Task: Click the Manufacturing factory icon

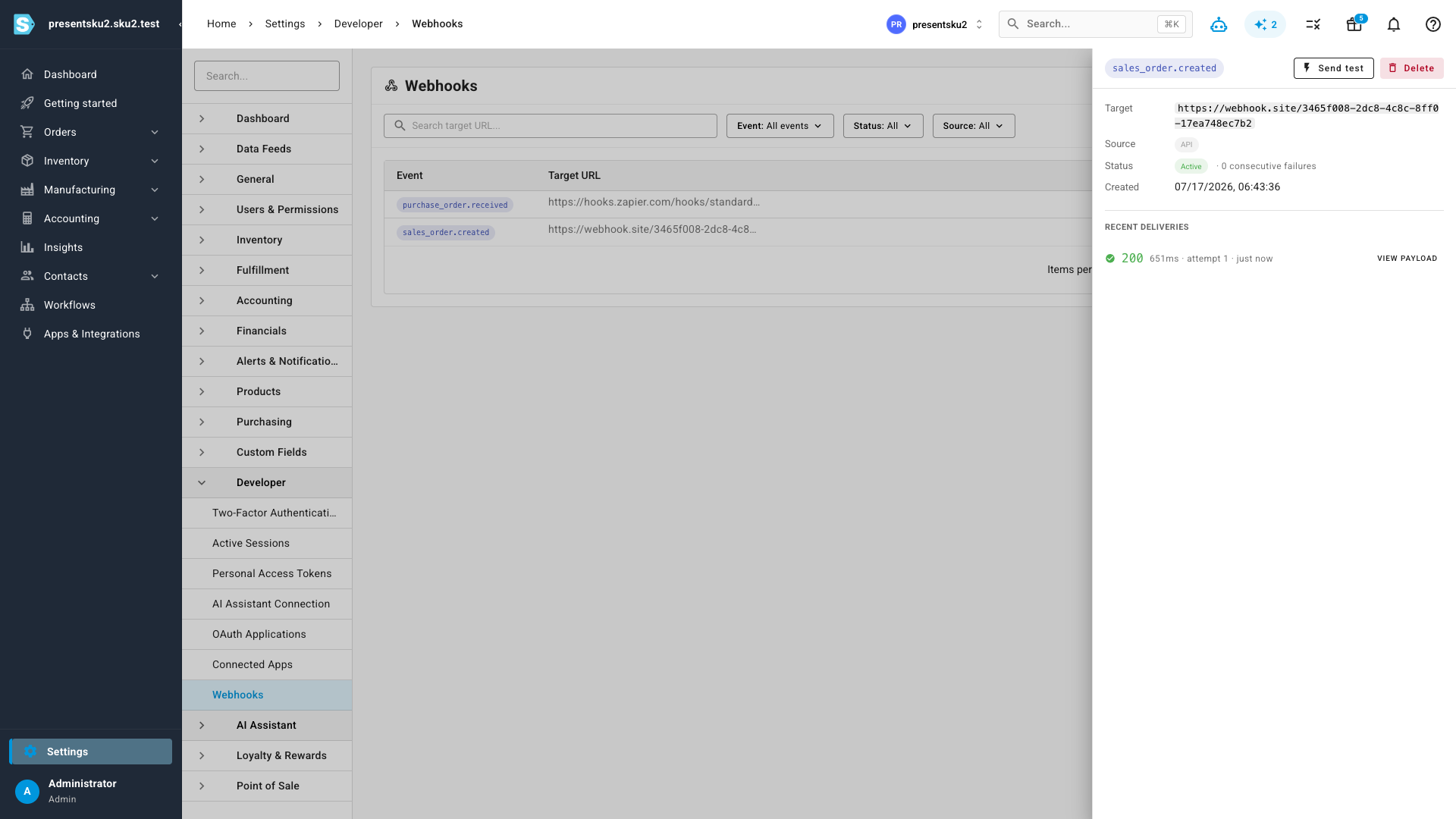Action: (27, 190)
